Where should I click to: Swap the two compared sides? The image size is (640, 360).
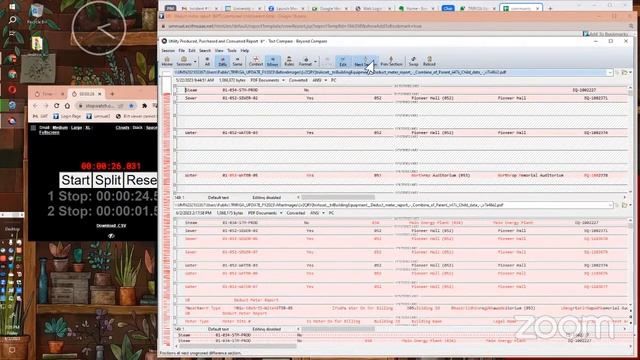413,62
